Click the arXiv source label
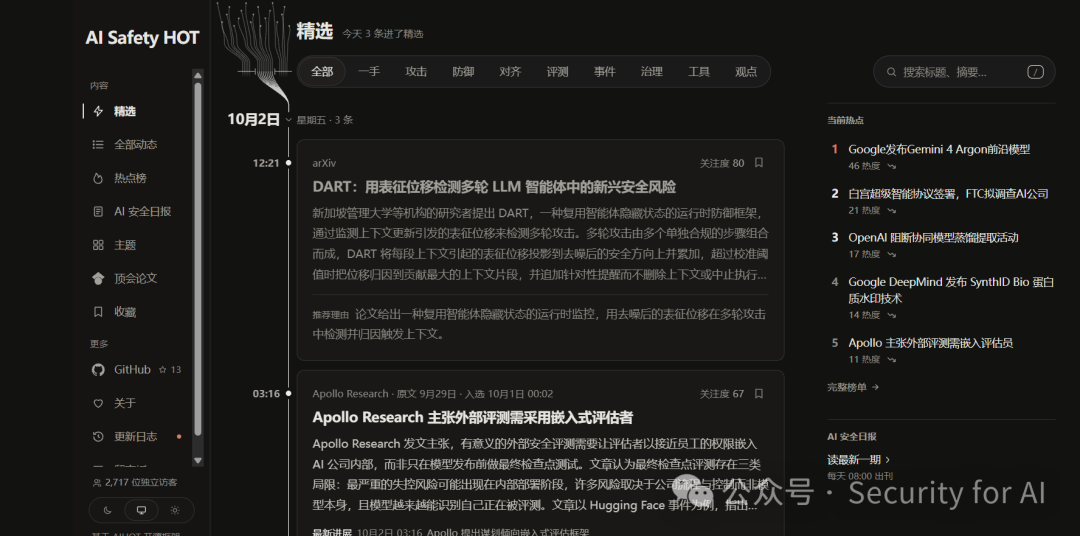The height and width of the screenshot is (536, 1080). point(324,163)
